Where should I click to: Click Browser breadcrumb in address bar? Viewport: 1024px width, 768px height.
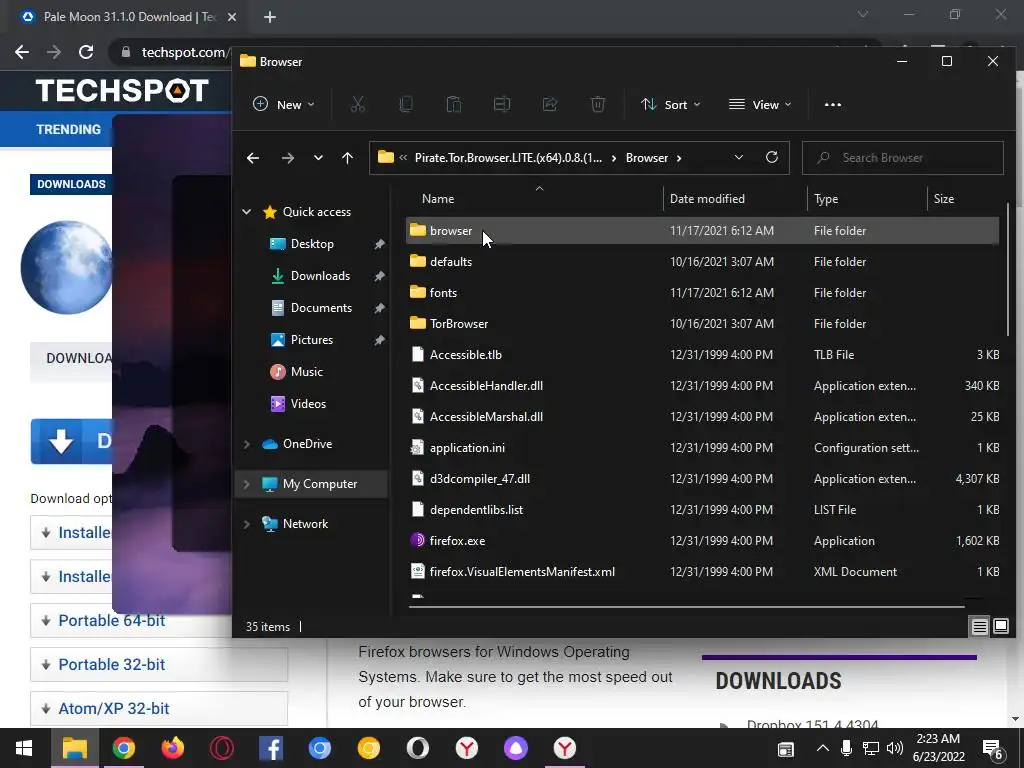click(x=647, y=157)
